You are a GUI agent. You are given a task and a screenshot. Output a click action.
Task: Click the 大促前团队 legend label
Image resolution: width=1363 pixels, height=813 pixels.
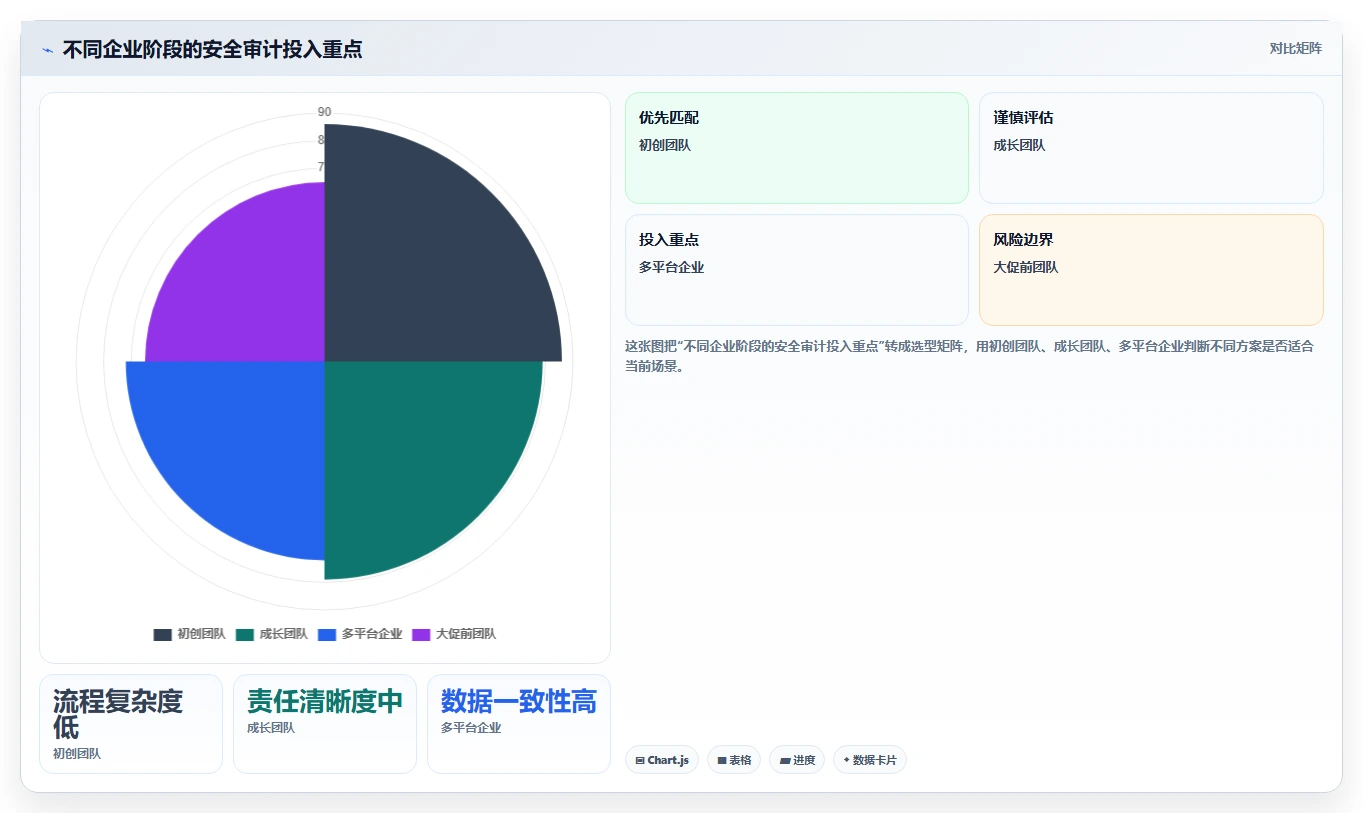point(465,634)
